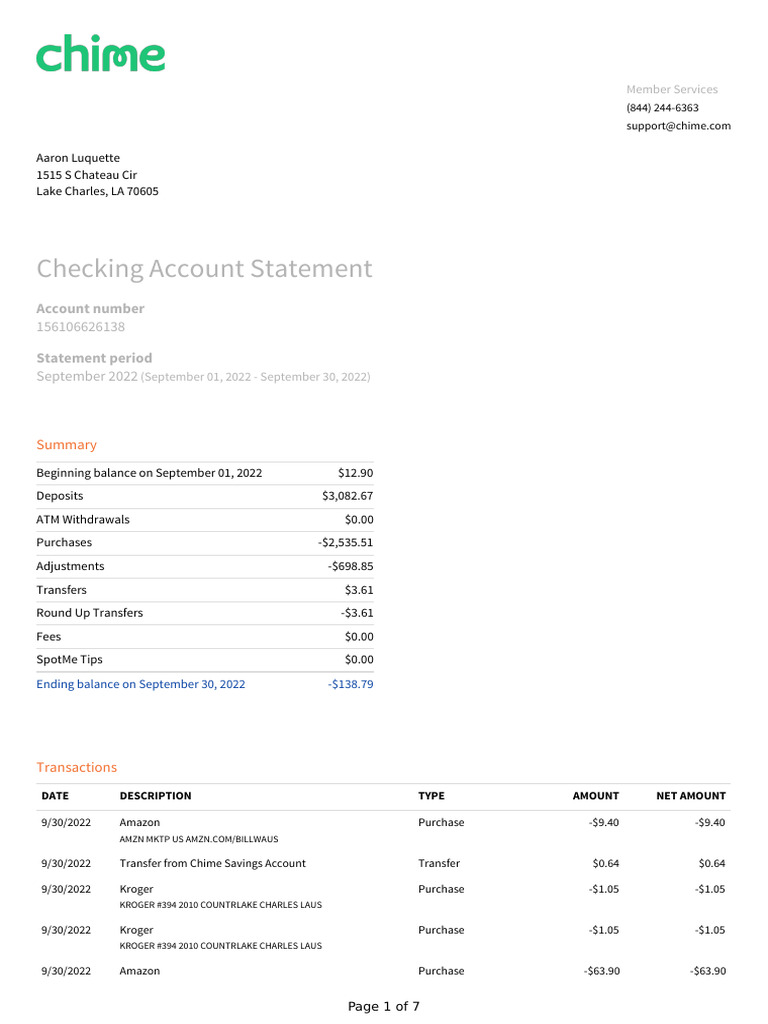Click the Round Up Transfers row label

[x=89, y=613]
